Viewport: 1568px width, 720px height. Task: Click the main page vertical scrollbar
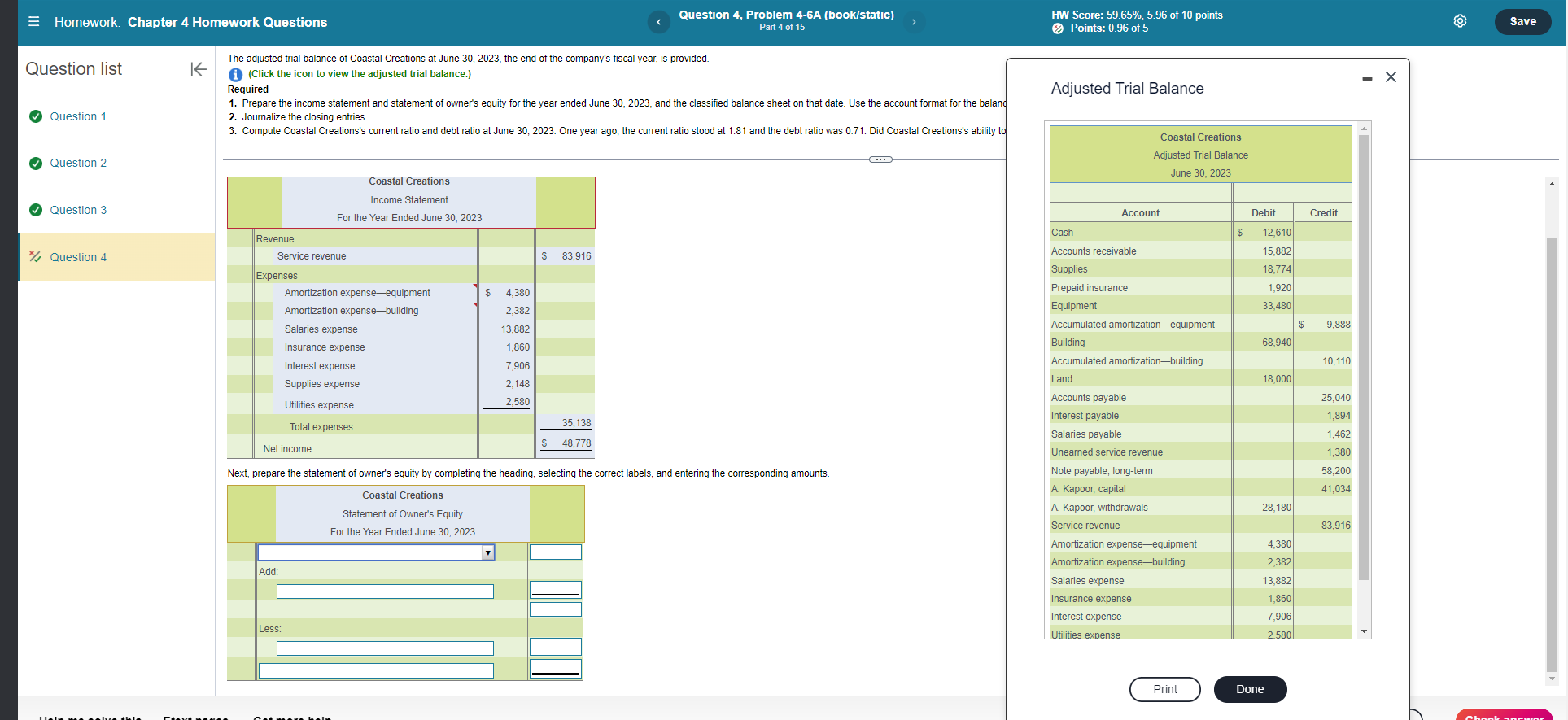1552,456
